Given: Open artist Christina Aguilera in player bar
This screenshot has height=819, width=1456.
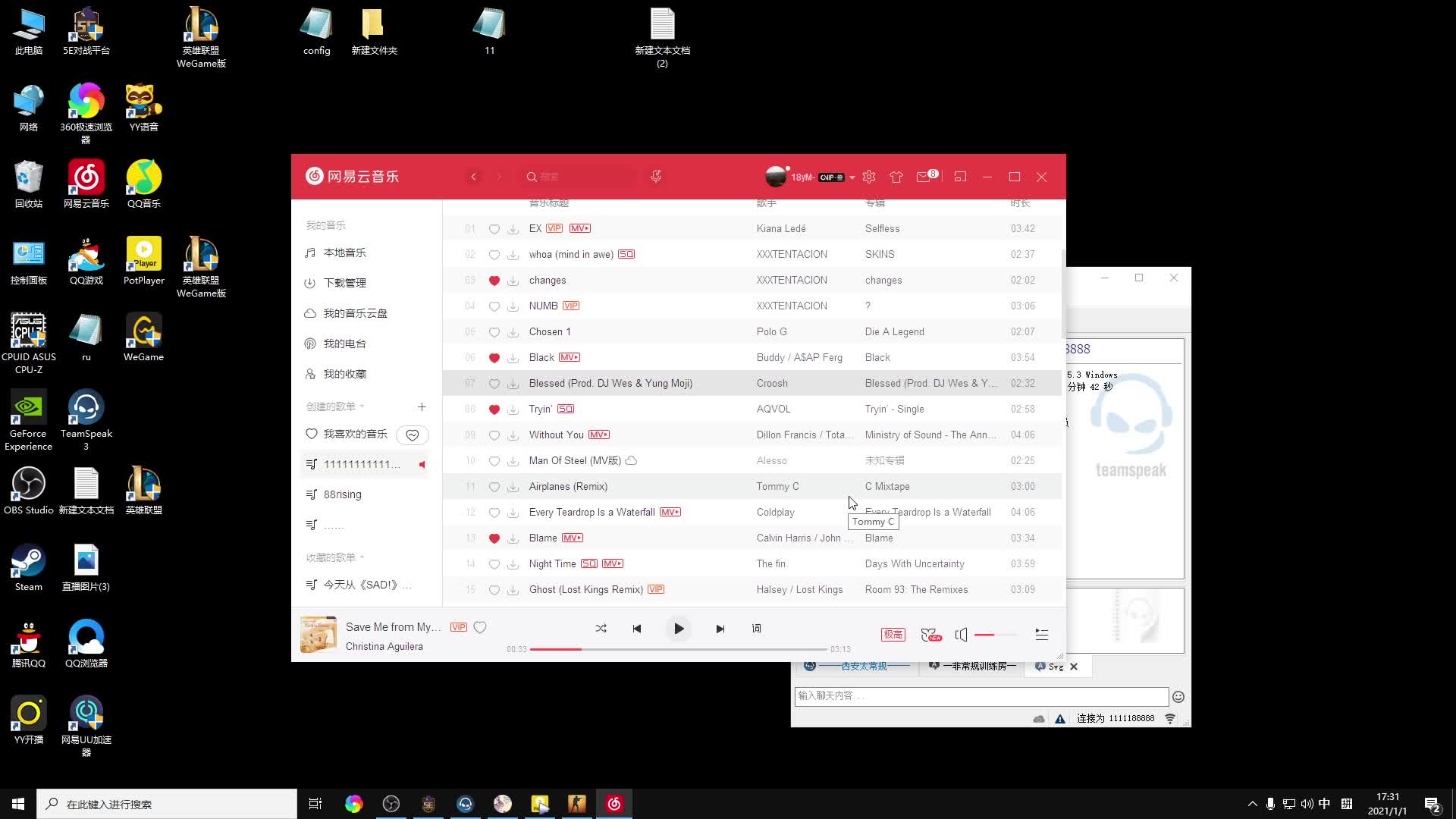Looking at the screenshot, I should click(x=384, y=647).
